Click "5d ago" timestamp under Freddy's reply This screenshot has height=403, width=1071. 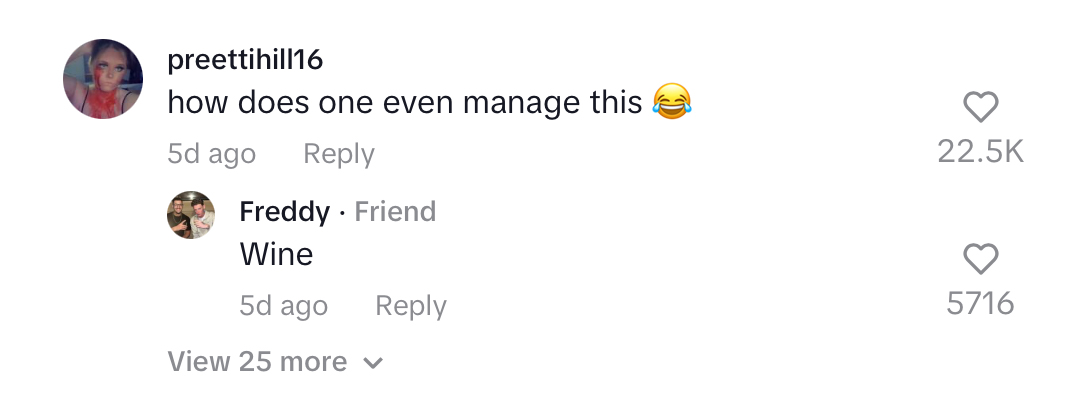click(x=283, y=306)
